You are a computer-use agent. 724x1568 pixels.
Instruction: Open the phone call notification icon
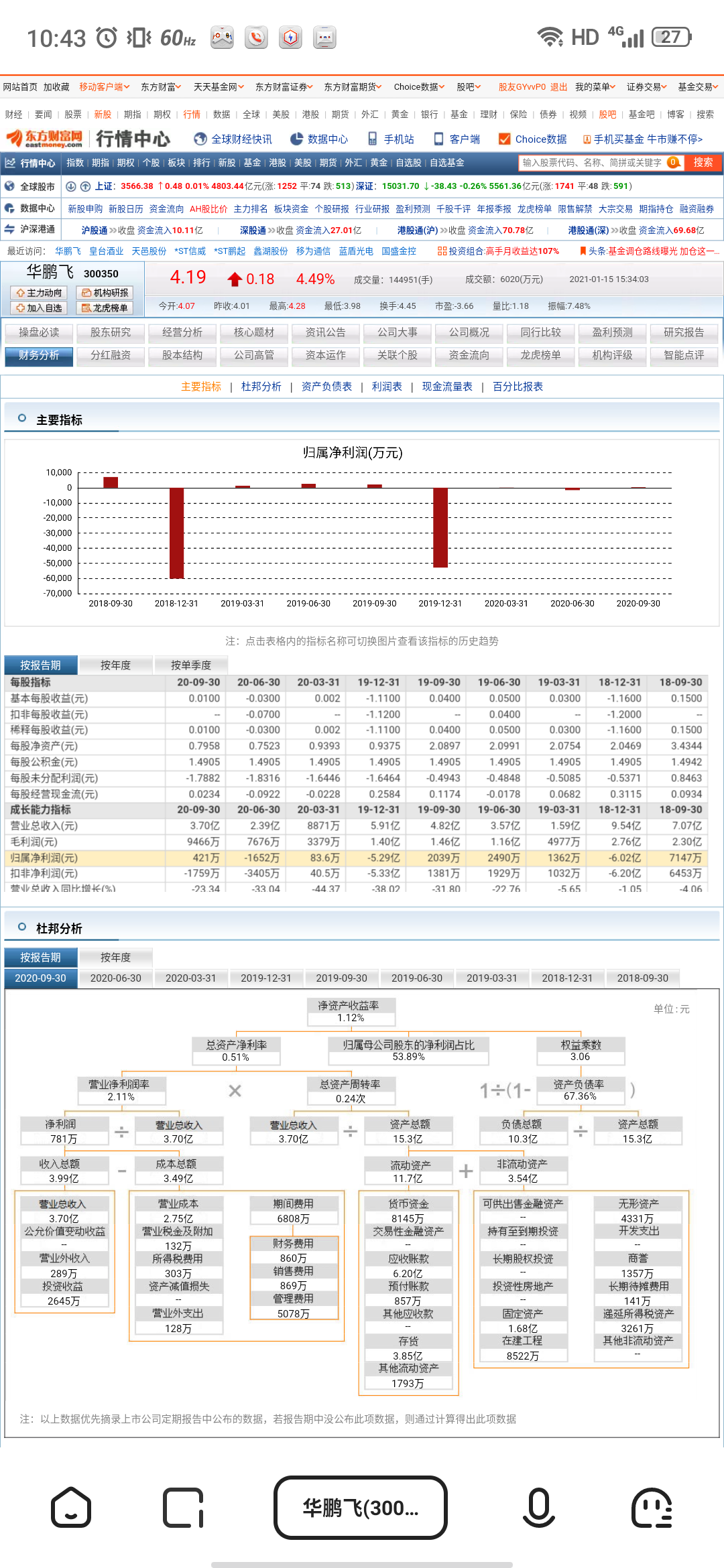pos(256,38)
